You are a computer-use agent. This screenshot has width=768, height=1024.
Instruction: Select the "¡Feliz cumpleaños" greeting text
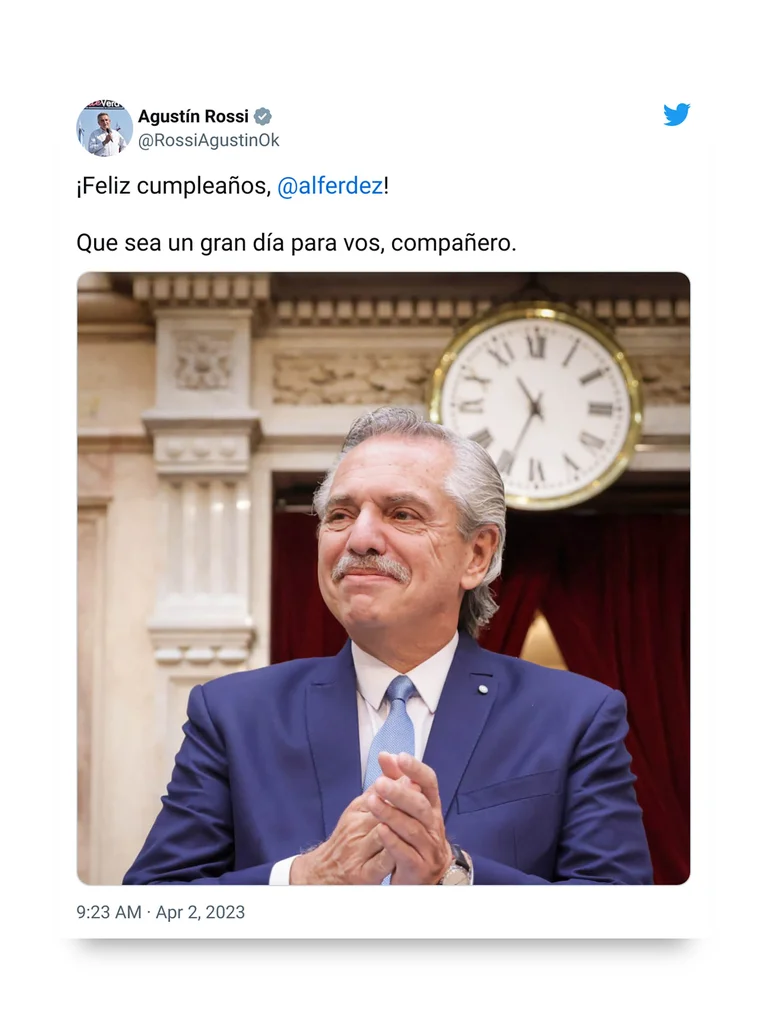[171, 186]
